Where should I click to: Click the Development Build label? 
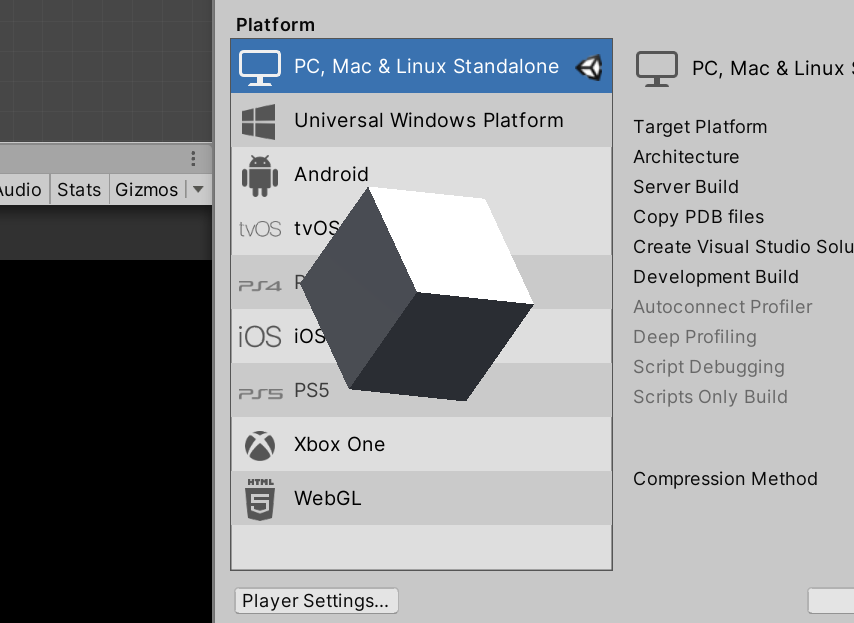[716, 277]
